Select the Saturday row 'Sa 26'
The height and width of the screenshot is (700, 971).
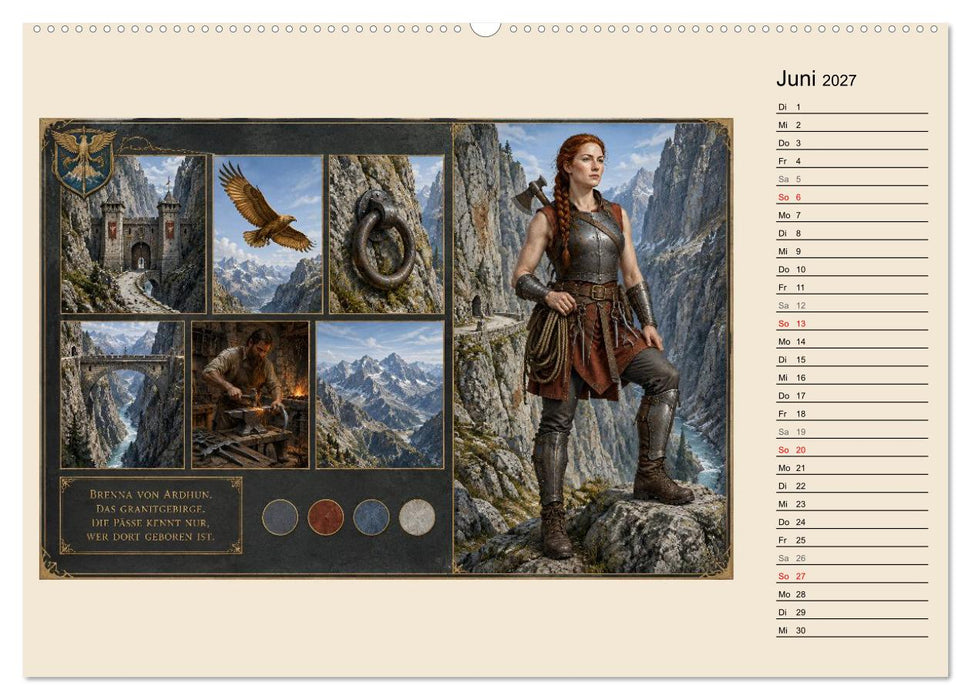pos(852,558)
